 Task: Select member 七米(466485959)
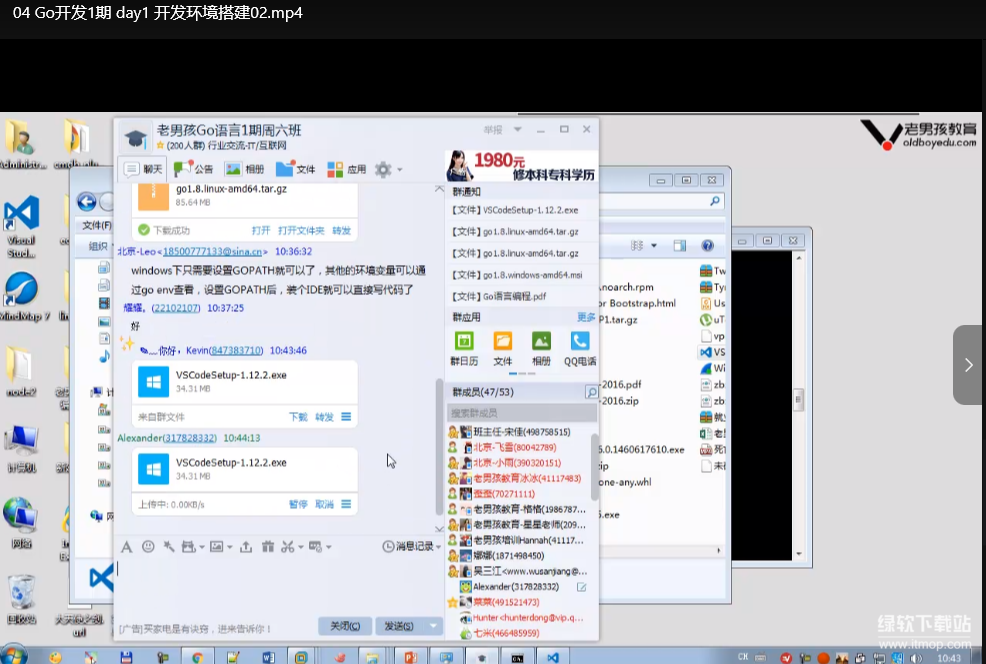[x=519, y=633]
